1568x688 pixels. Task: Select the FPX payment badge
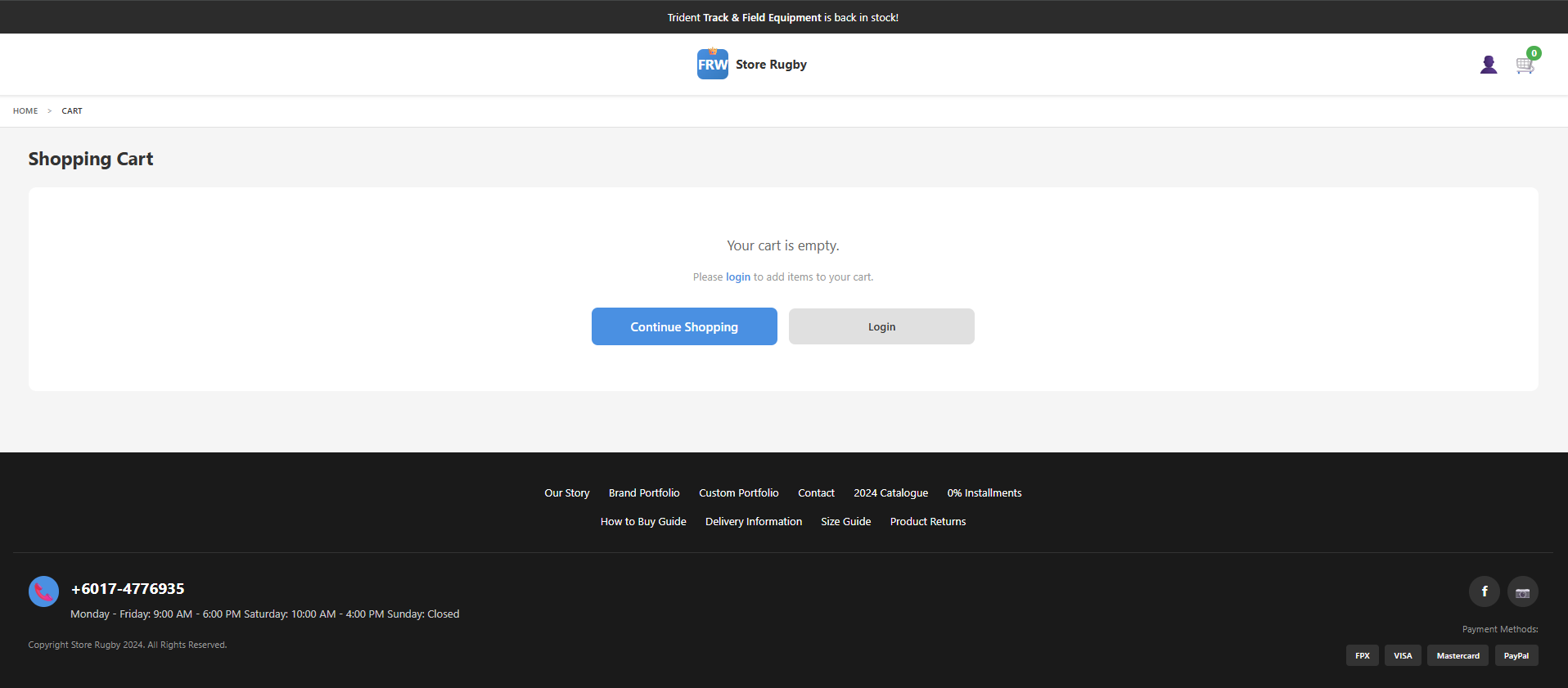coord(1362,655)
